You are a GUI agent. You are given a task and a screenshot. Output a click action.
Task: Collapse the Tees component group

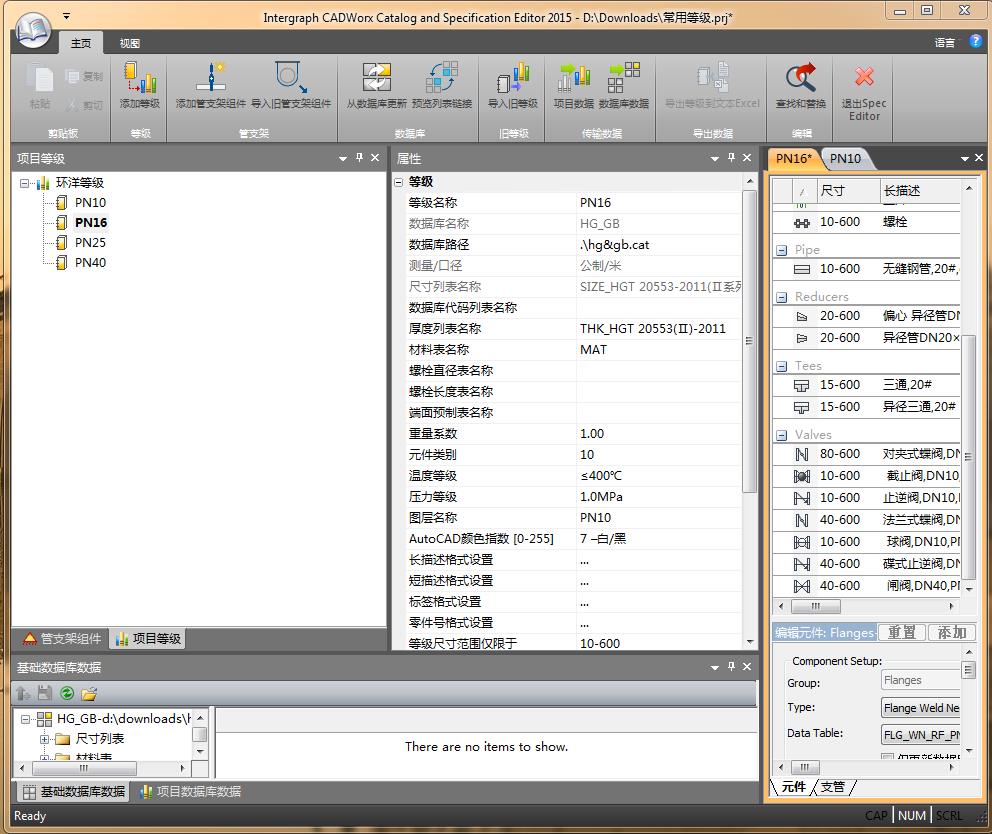[782, 366]
